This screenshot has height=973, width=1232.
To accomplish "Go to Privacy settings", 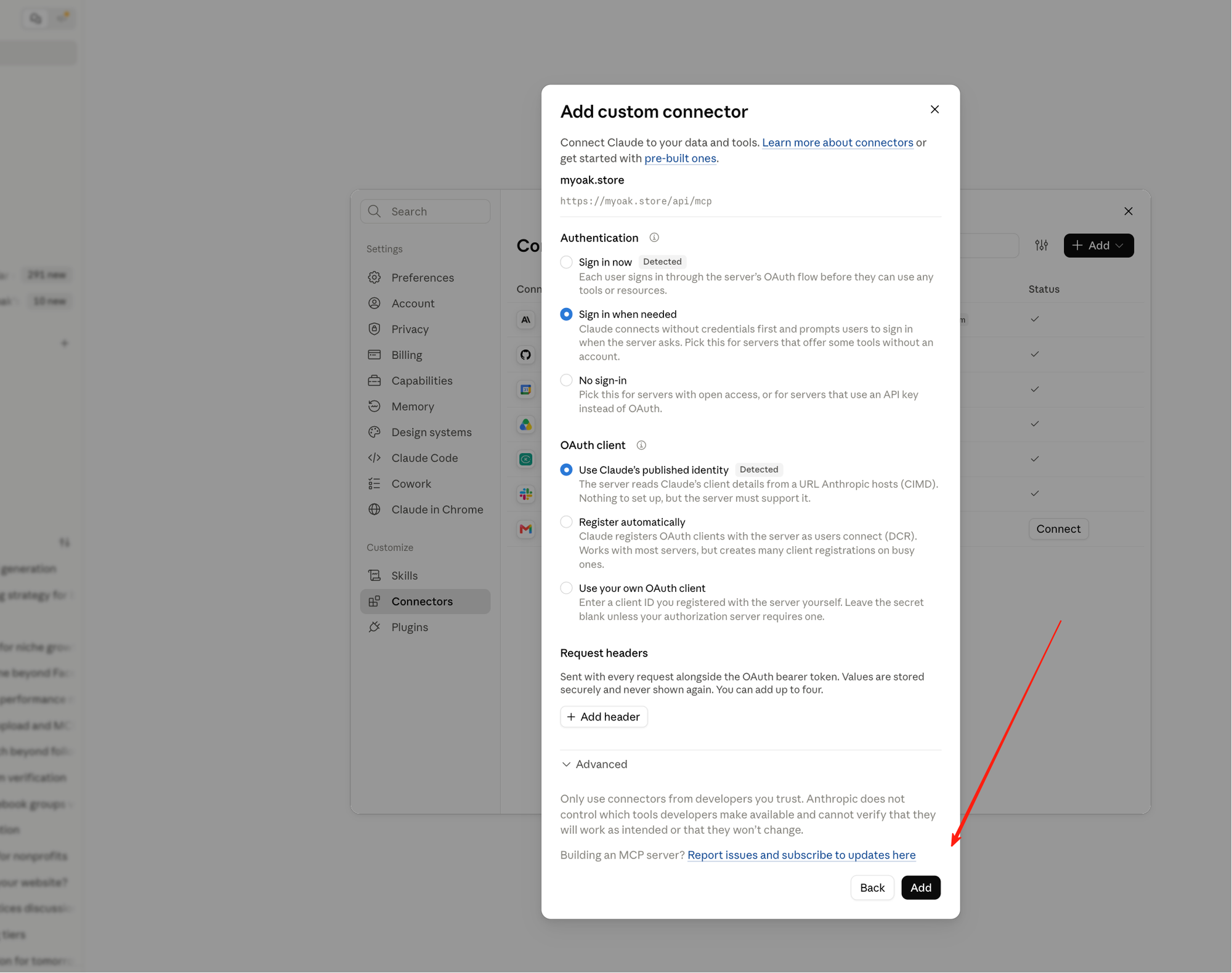I will tap(425, 329).
